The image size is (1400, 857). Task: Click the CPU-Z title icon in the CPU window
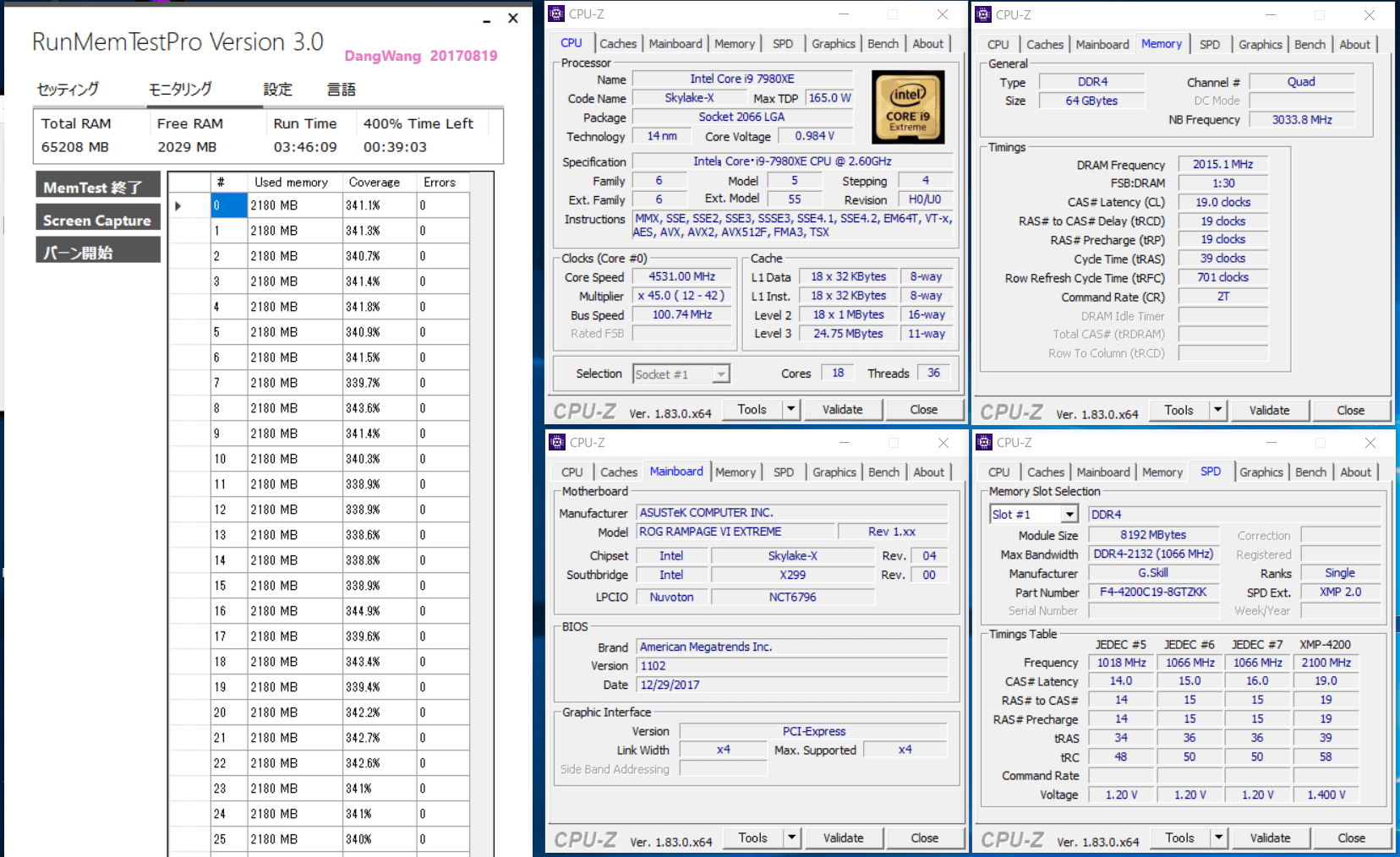point(556,14)
